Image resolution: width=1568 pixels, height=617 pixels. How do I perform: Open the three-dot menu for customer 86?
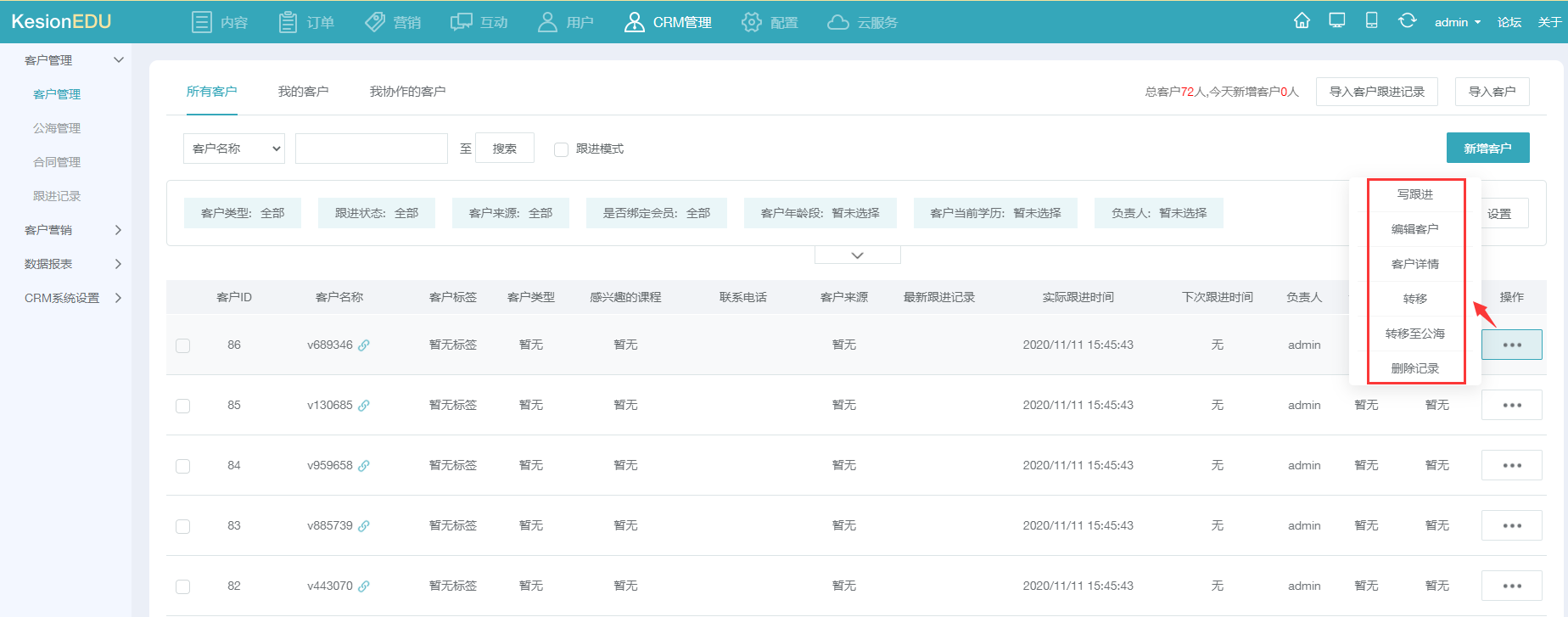click(1512, 345)
